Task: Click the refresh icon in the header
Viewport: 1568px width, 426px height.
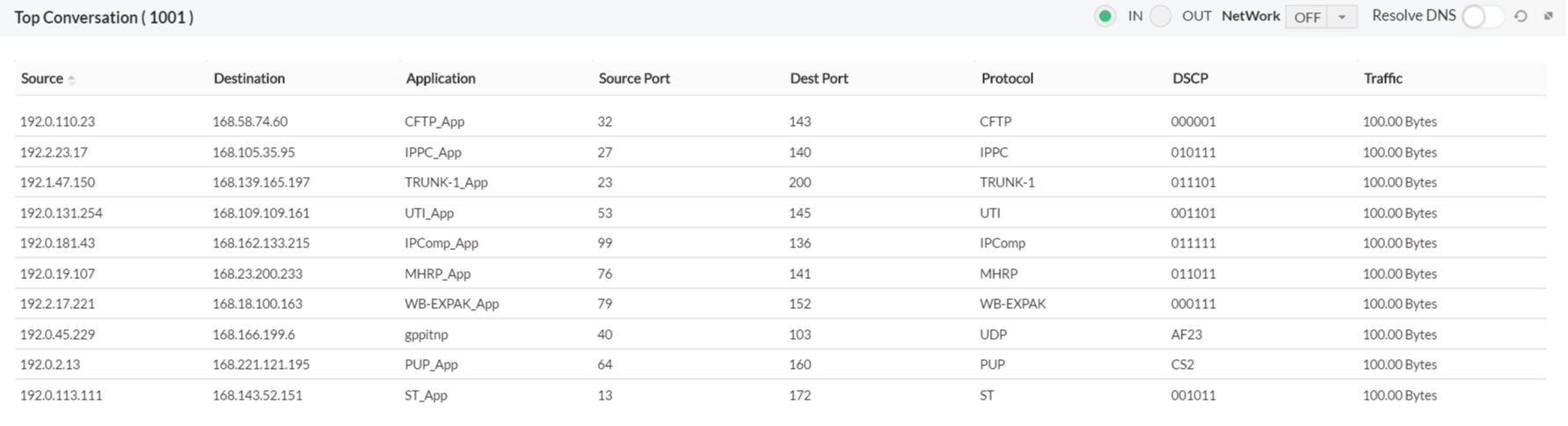Action: point(1521,17)
